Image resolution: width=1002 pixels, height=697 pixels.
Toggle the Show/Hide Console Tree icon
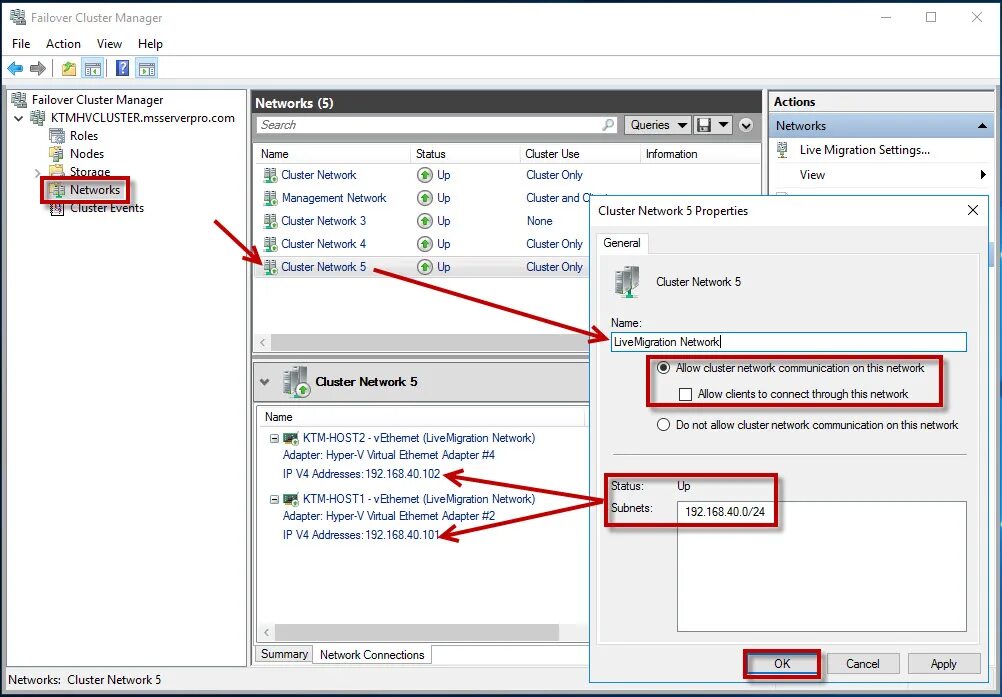(x=93, y=68)
